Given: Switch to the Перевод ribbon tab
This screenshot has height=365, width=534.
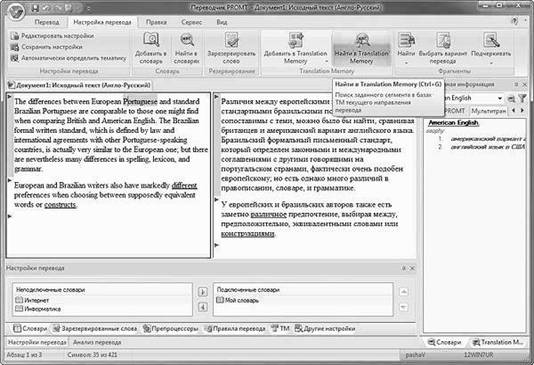Looking at the screenshot, I should (47, 22).
